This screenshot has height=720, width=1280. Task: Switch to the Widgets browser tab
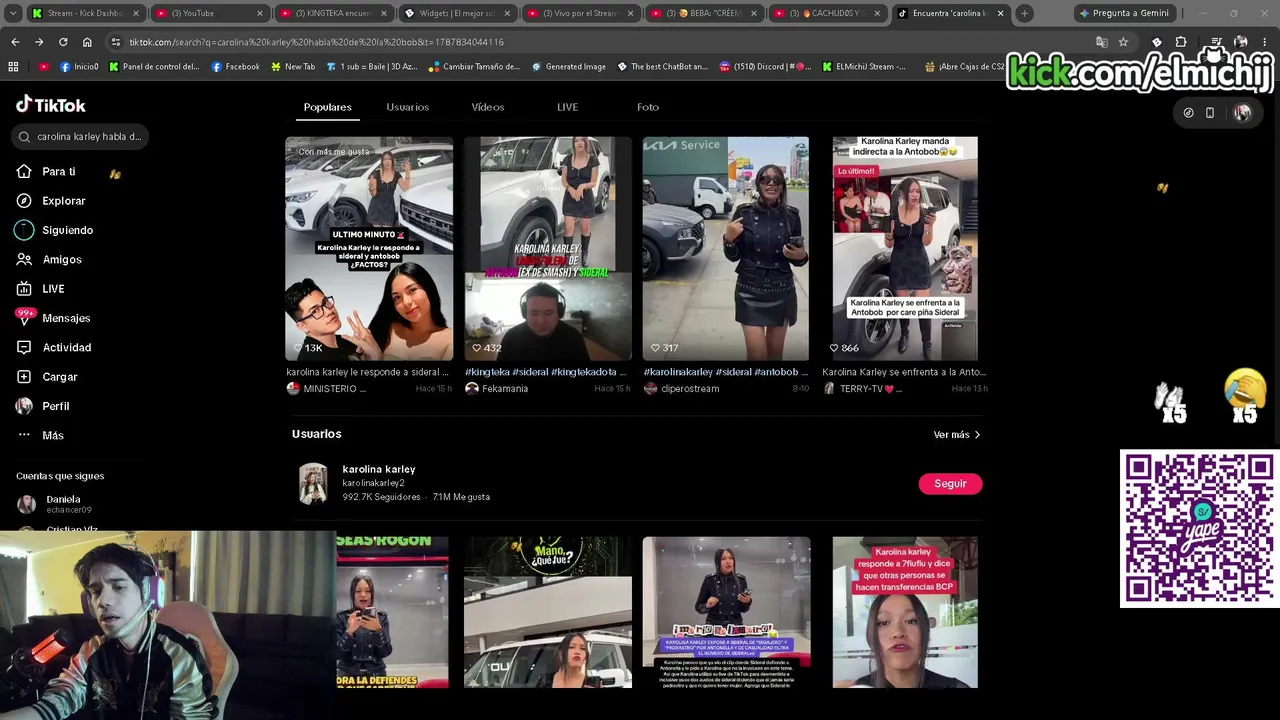point(459,13)
